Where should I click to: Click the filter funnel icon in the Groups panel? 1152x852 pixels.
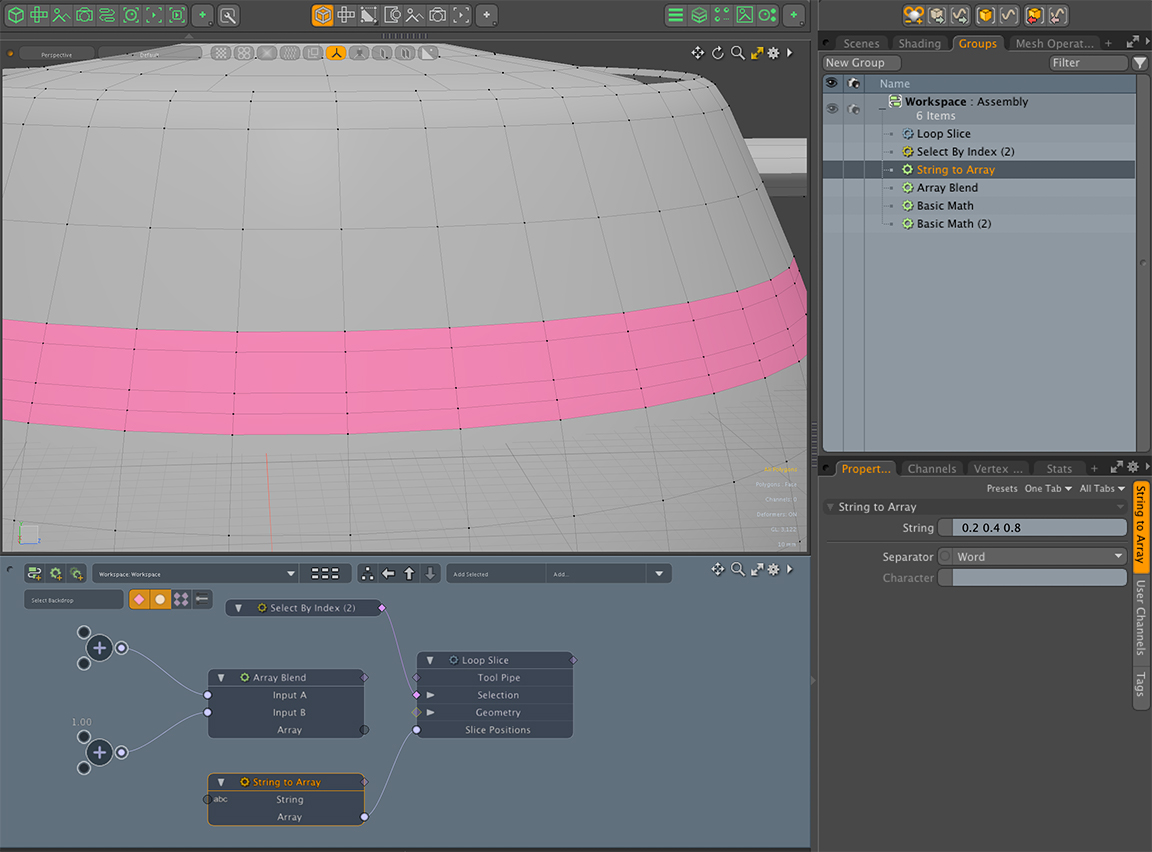(x=1140, y=63)
